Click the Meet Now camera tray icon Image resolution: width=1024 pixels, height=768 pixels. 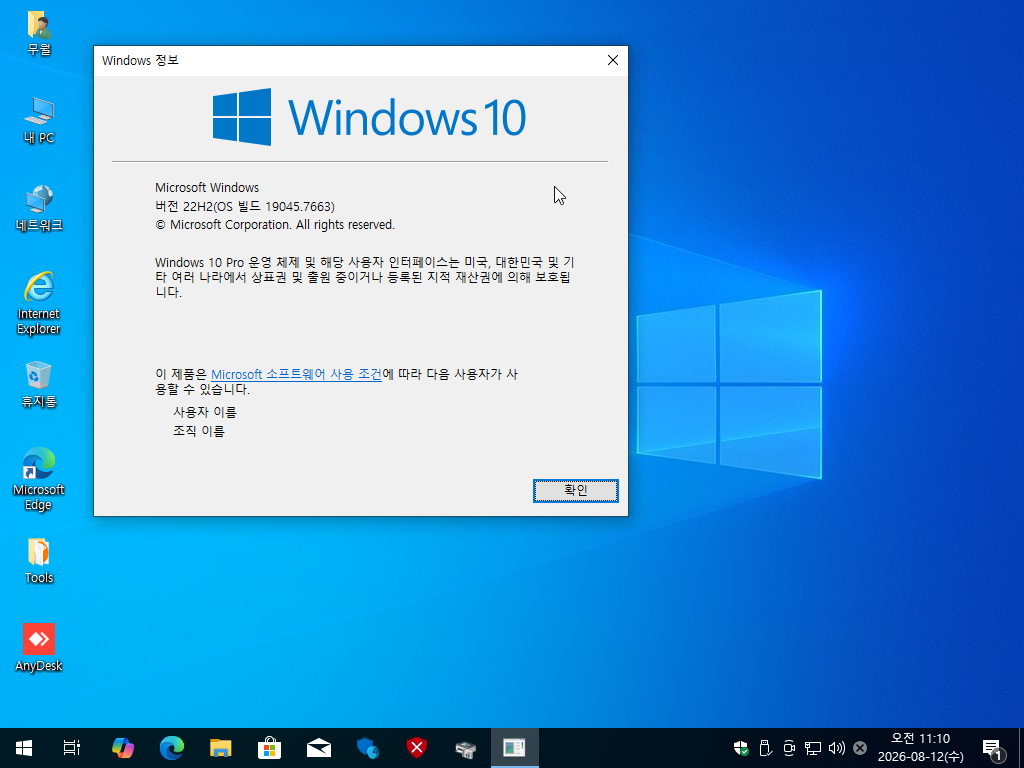click(x=789, y=748)
